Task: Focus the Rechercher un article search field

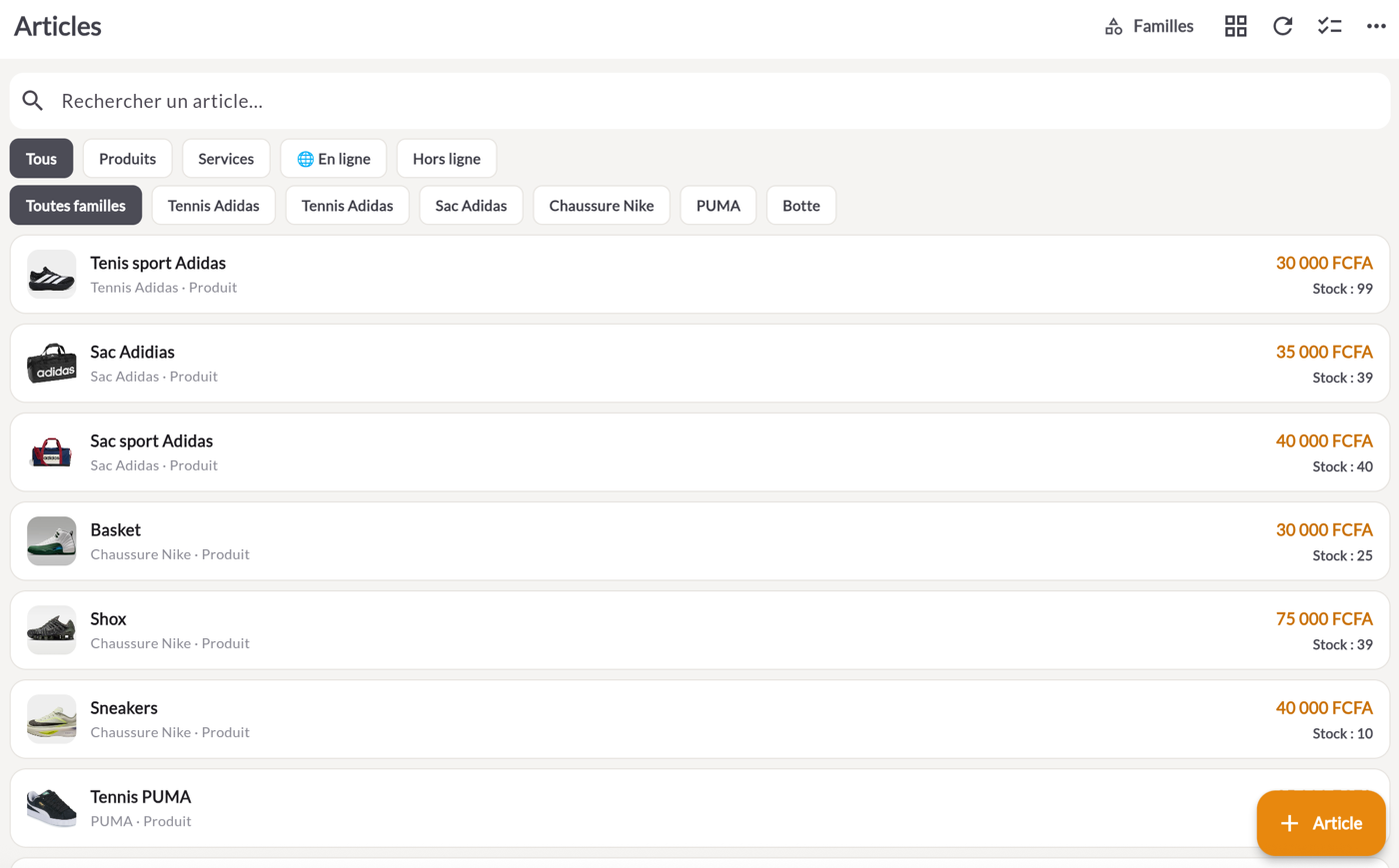Action: click(x=699, y=101)
